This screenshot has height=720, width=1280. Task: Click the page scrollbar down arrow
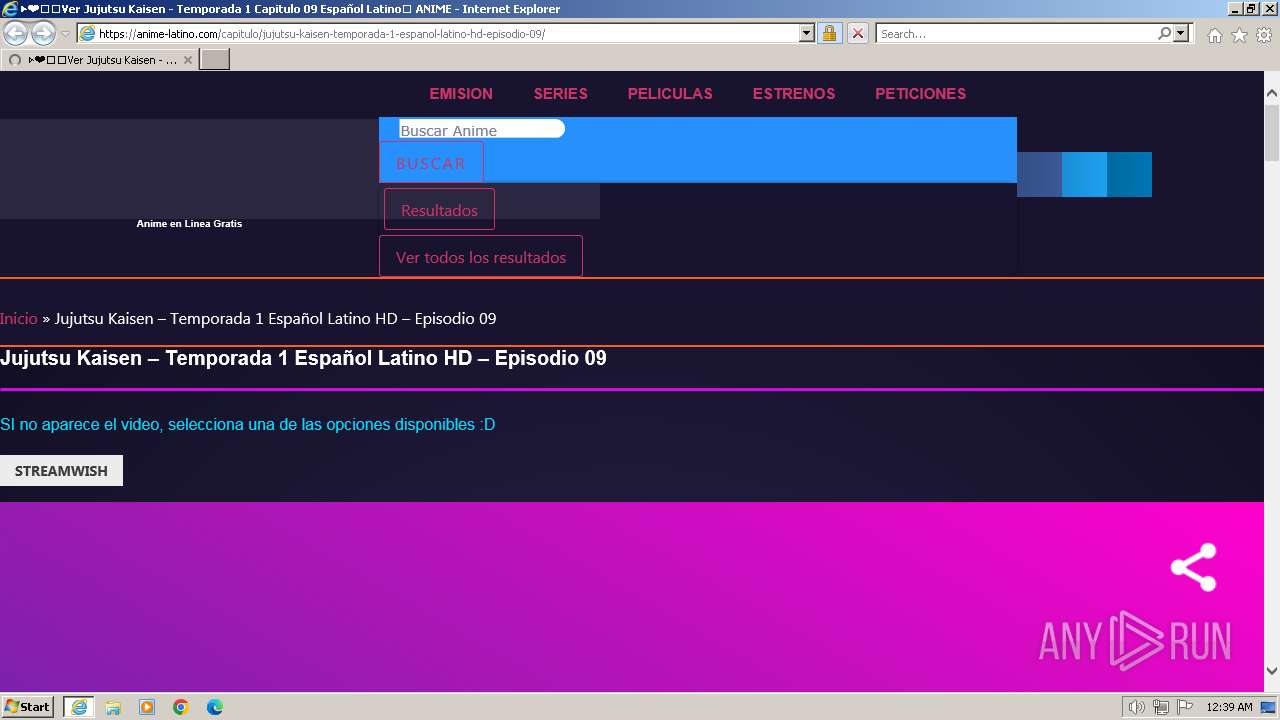[1272, 671]
